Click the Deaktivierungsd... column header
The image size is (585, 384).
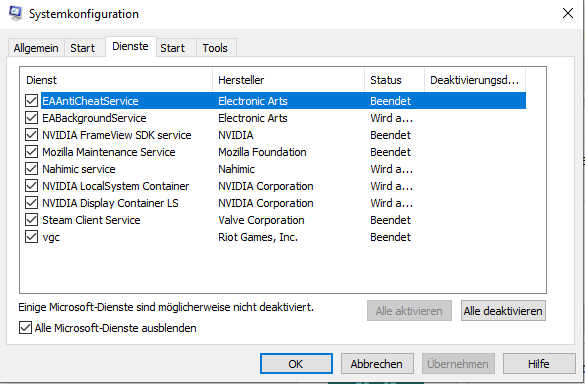(x=475, y=80)
